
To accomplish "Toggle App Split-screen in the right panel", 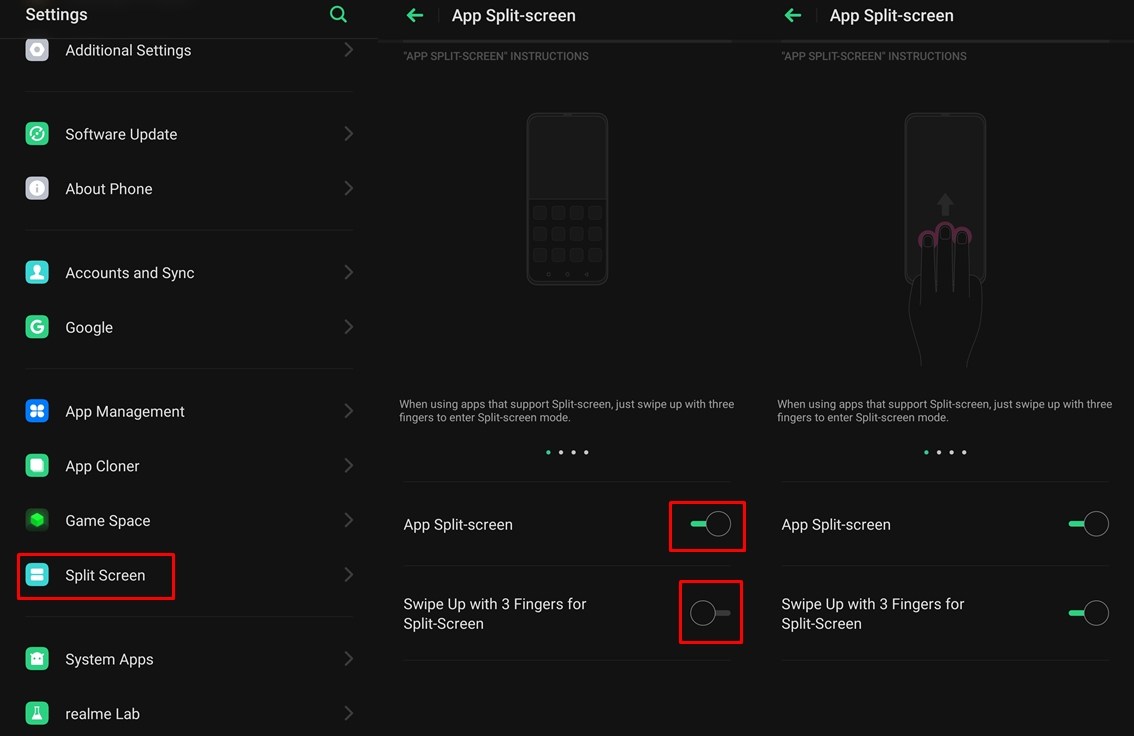I will (1088, 524).
